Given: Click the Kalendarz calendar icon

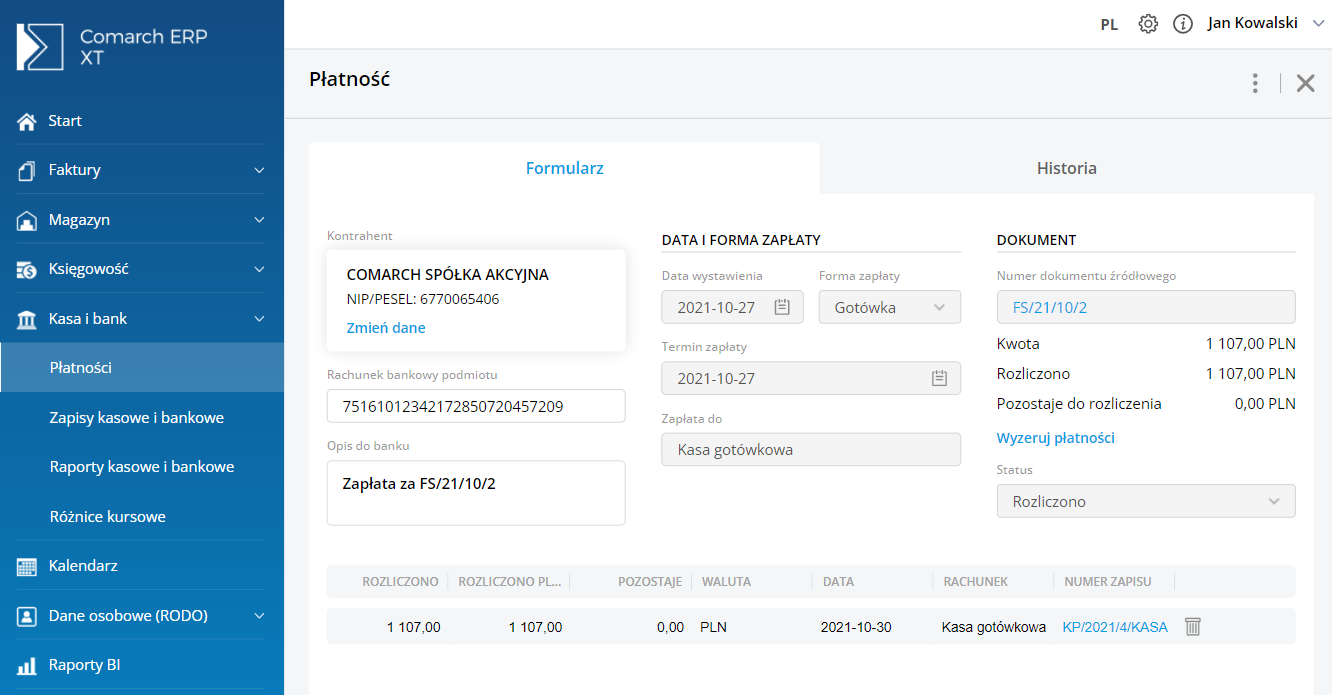Looking at the screenshot, I should pos(27,566).
